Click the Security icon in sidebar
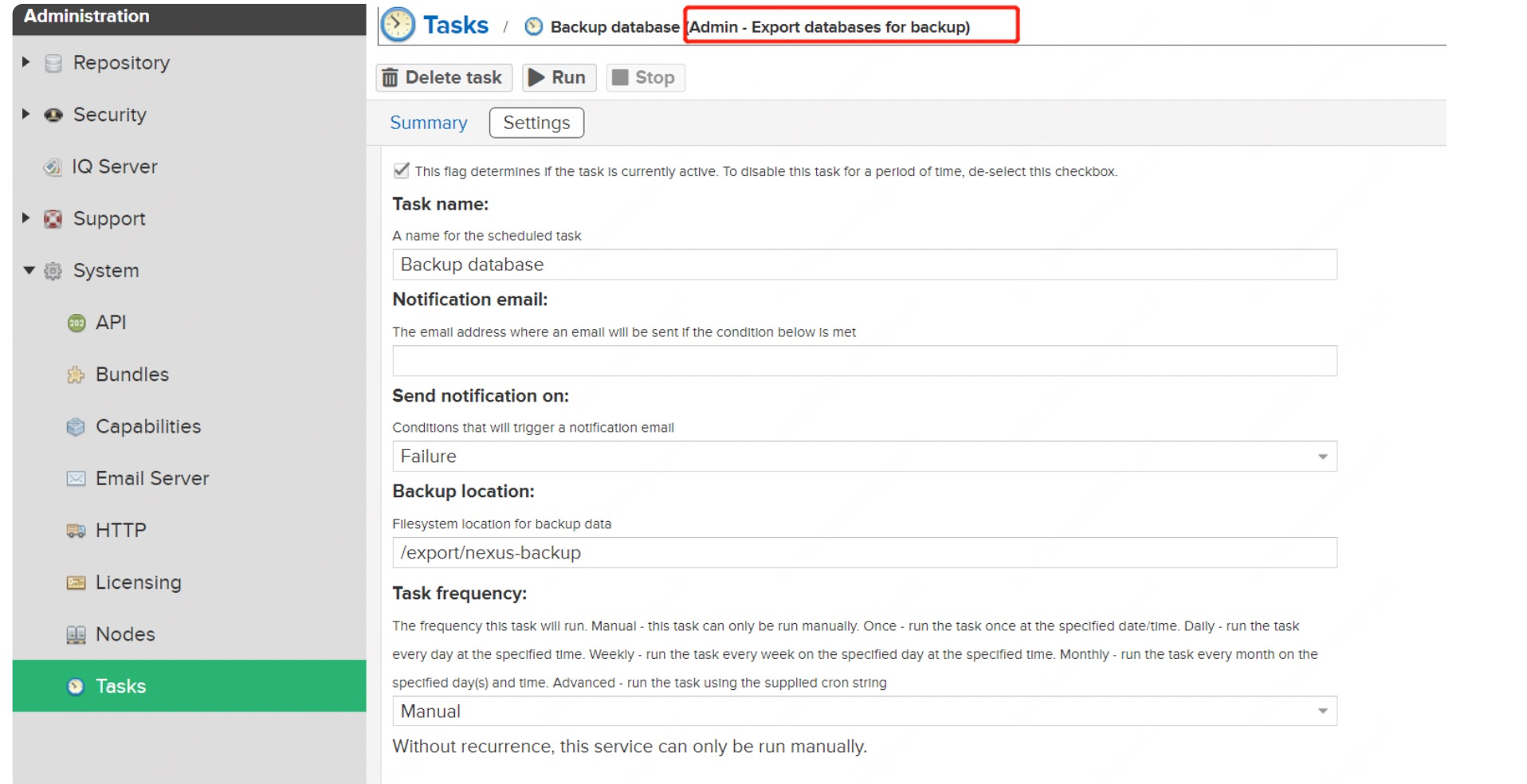Screen dimensions: 1527x784 (53, 115)
